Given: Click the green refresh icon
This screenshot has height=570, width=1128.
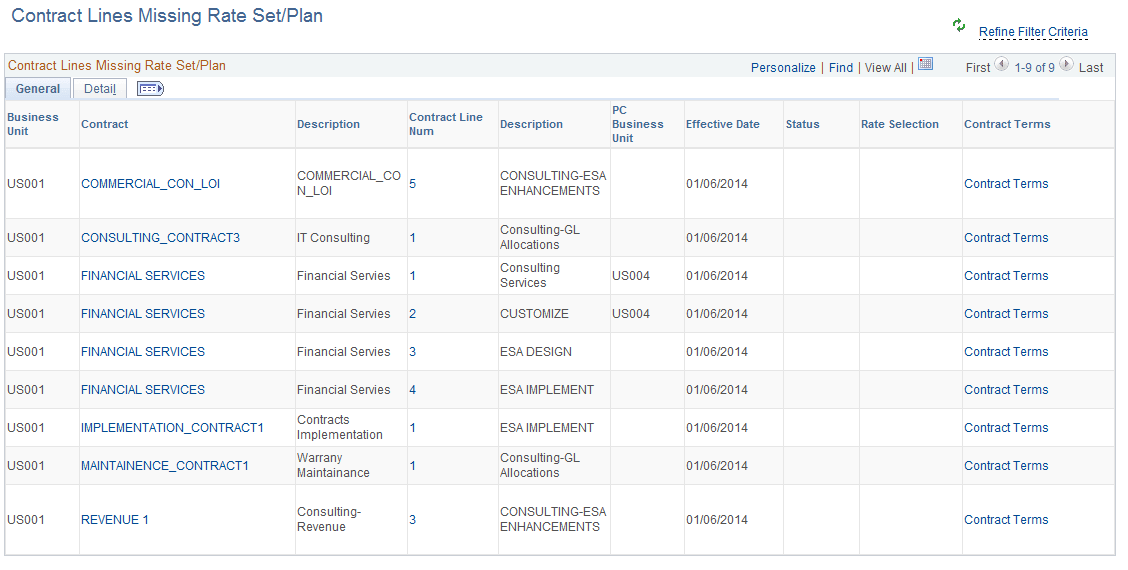Looking at the screenshot, I should pos(959,25).
